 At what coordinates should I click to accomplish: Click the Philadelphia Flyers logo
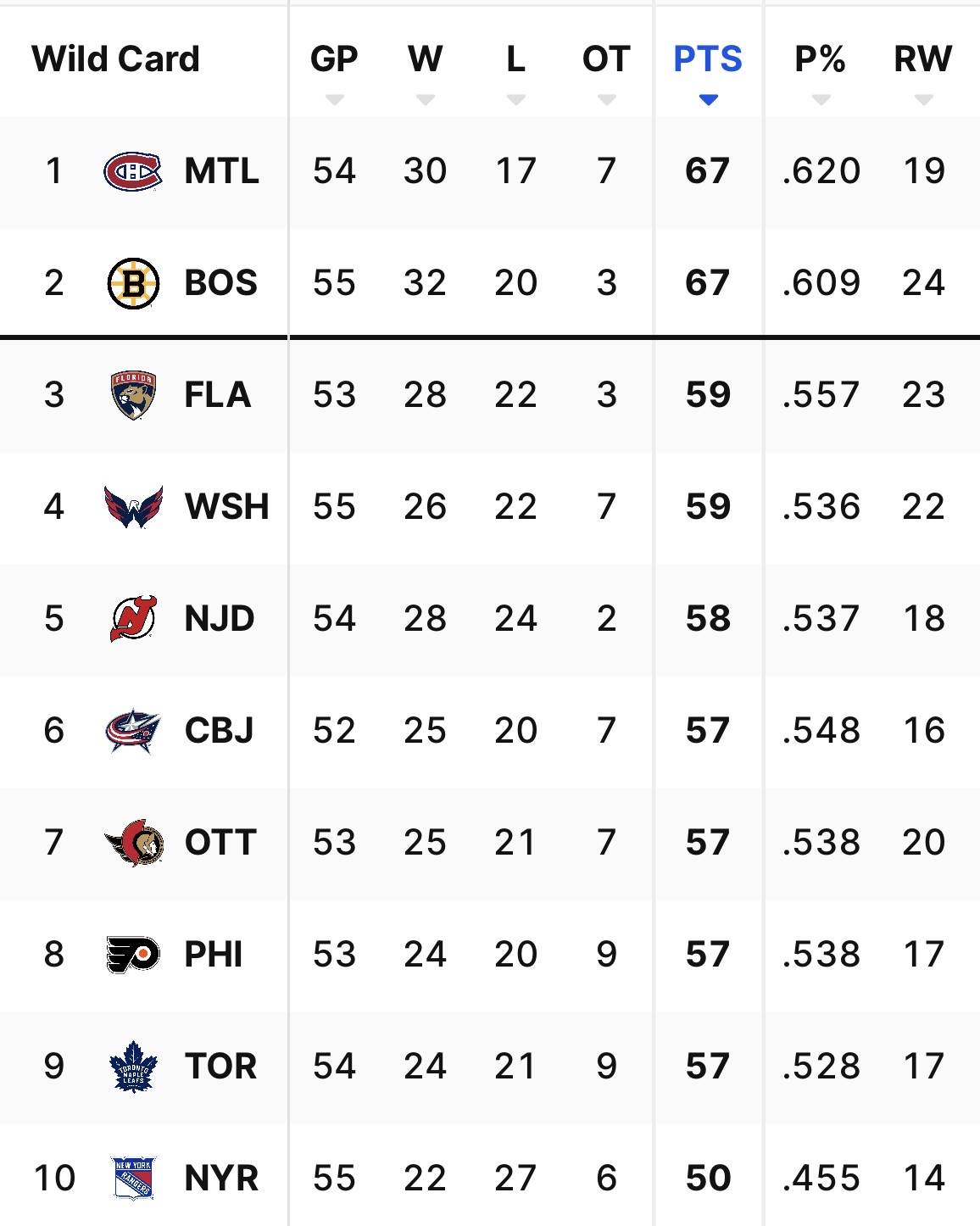coord(133,955)
